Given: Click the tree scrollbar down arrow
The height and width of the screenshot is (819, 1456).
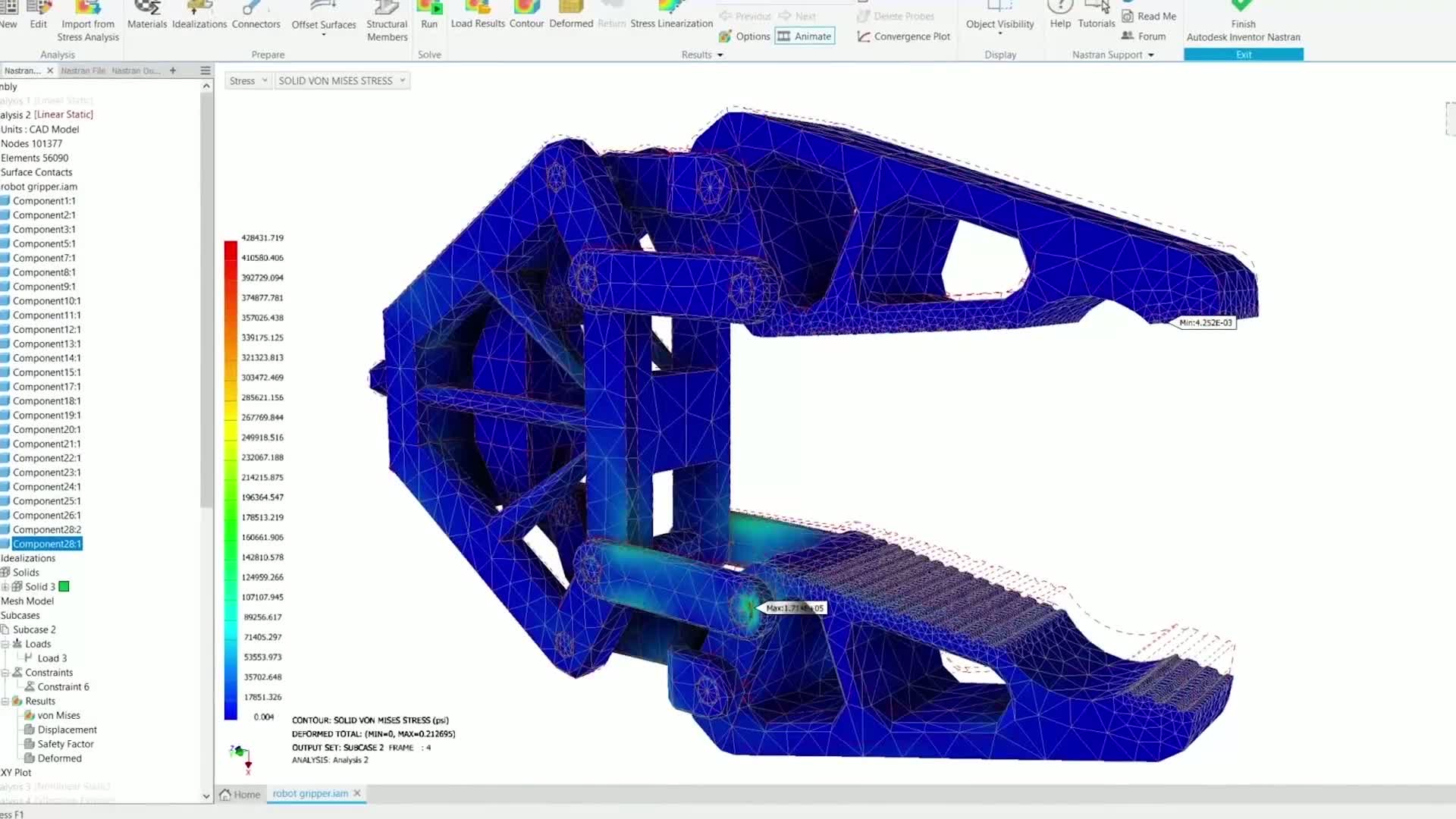Looking at the screenshot, I should pyautogui.click(x=206, y=796).
